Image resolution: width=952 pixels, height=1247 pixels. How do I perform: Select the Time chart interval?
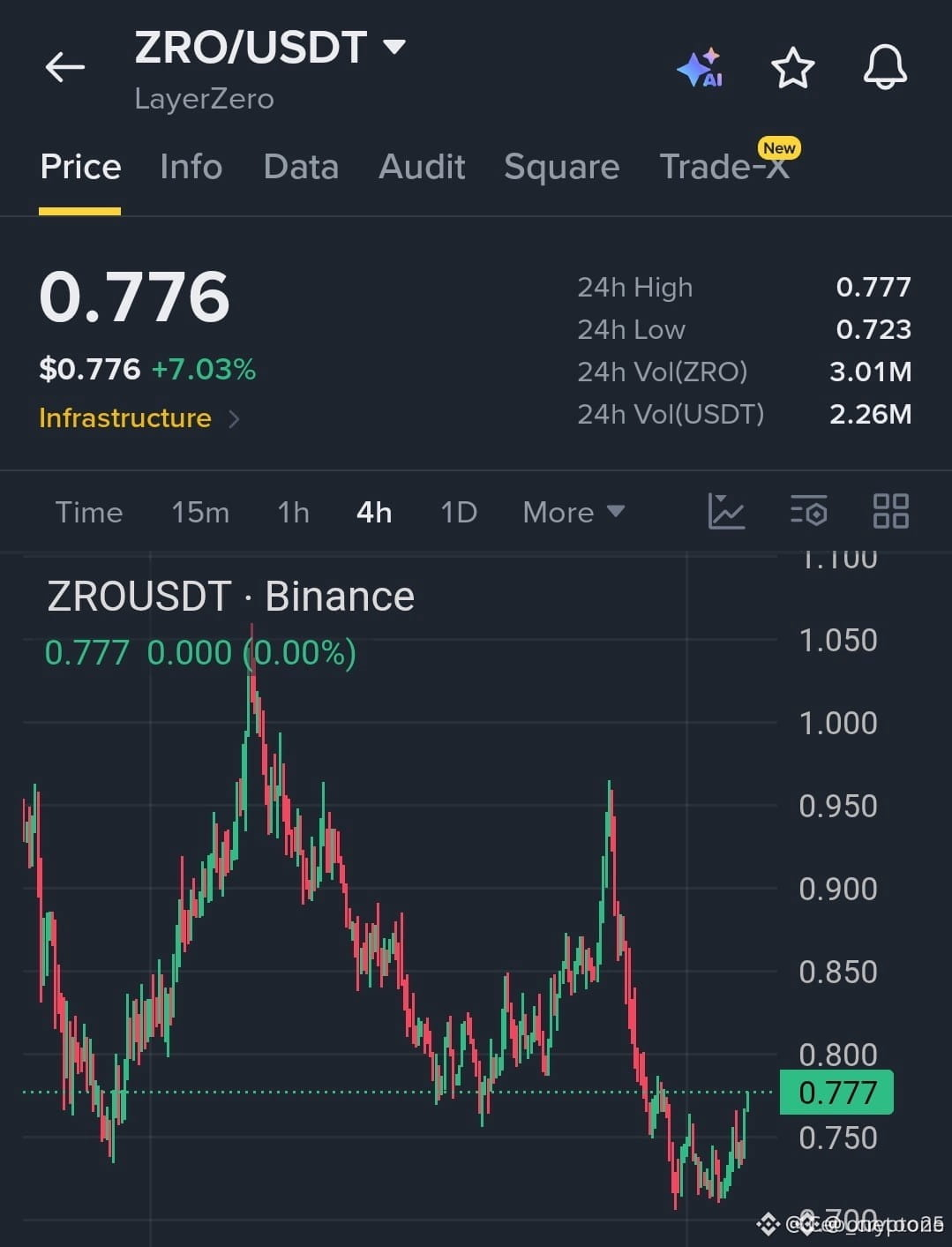tap(89, 512)
